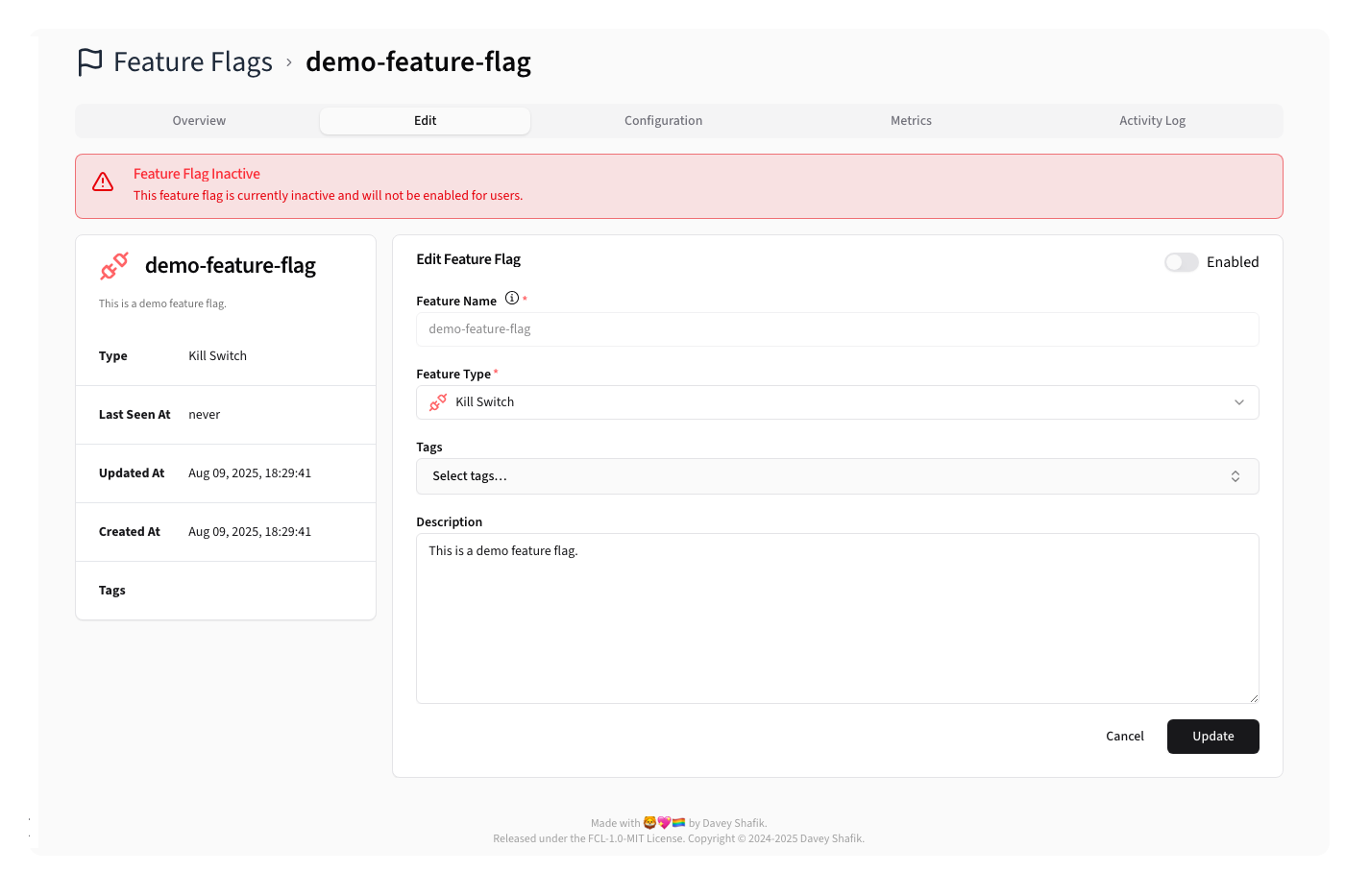The image size is (1370, 896).
Task: Click the chevron on the Feature Type field
Action: [x=1239, y=402]
